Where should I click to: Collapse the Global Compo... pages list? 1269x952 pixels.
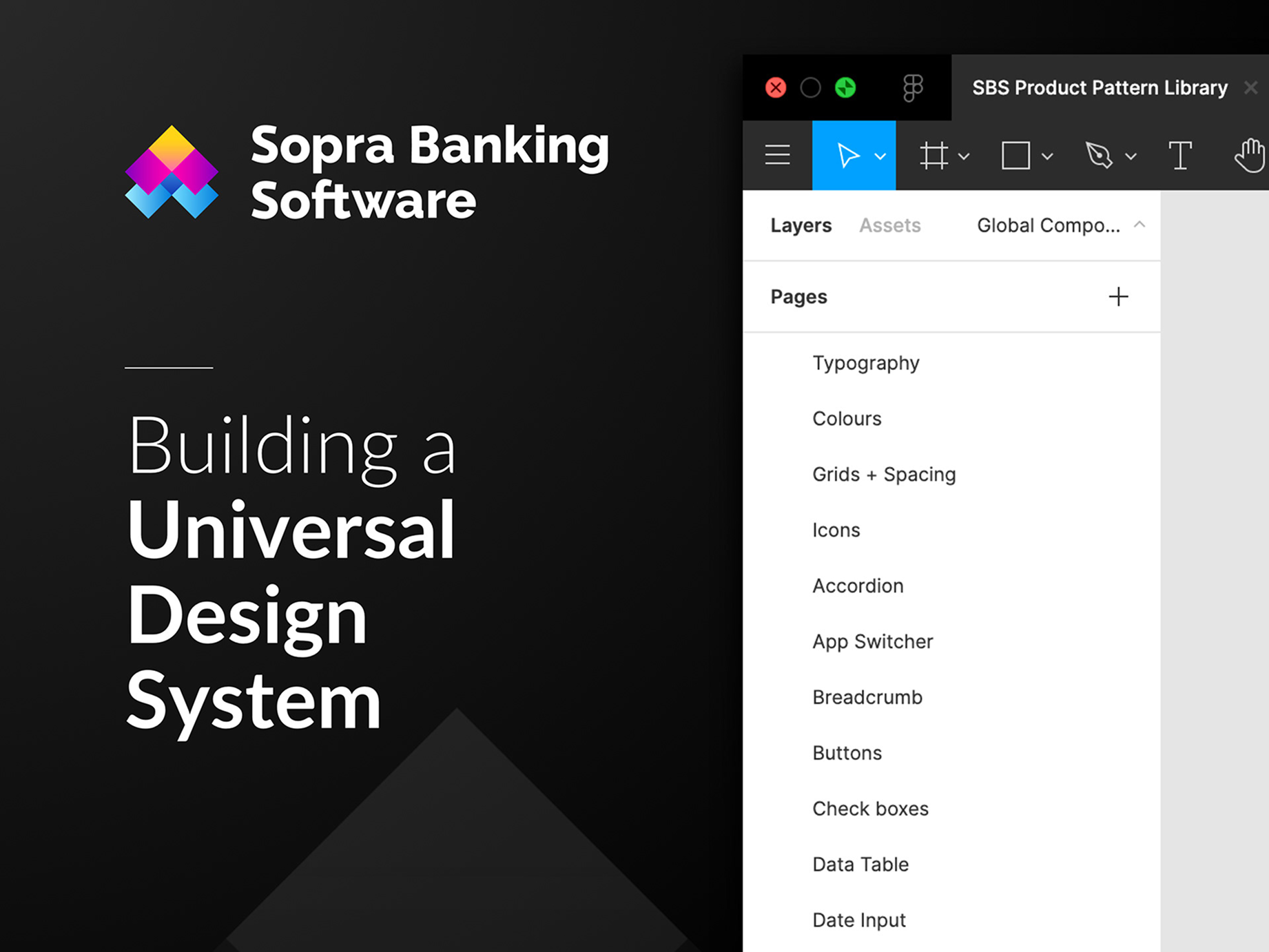coord(1139,225)
